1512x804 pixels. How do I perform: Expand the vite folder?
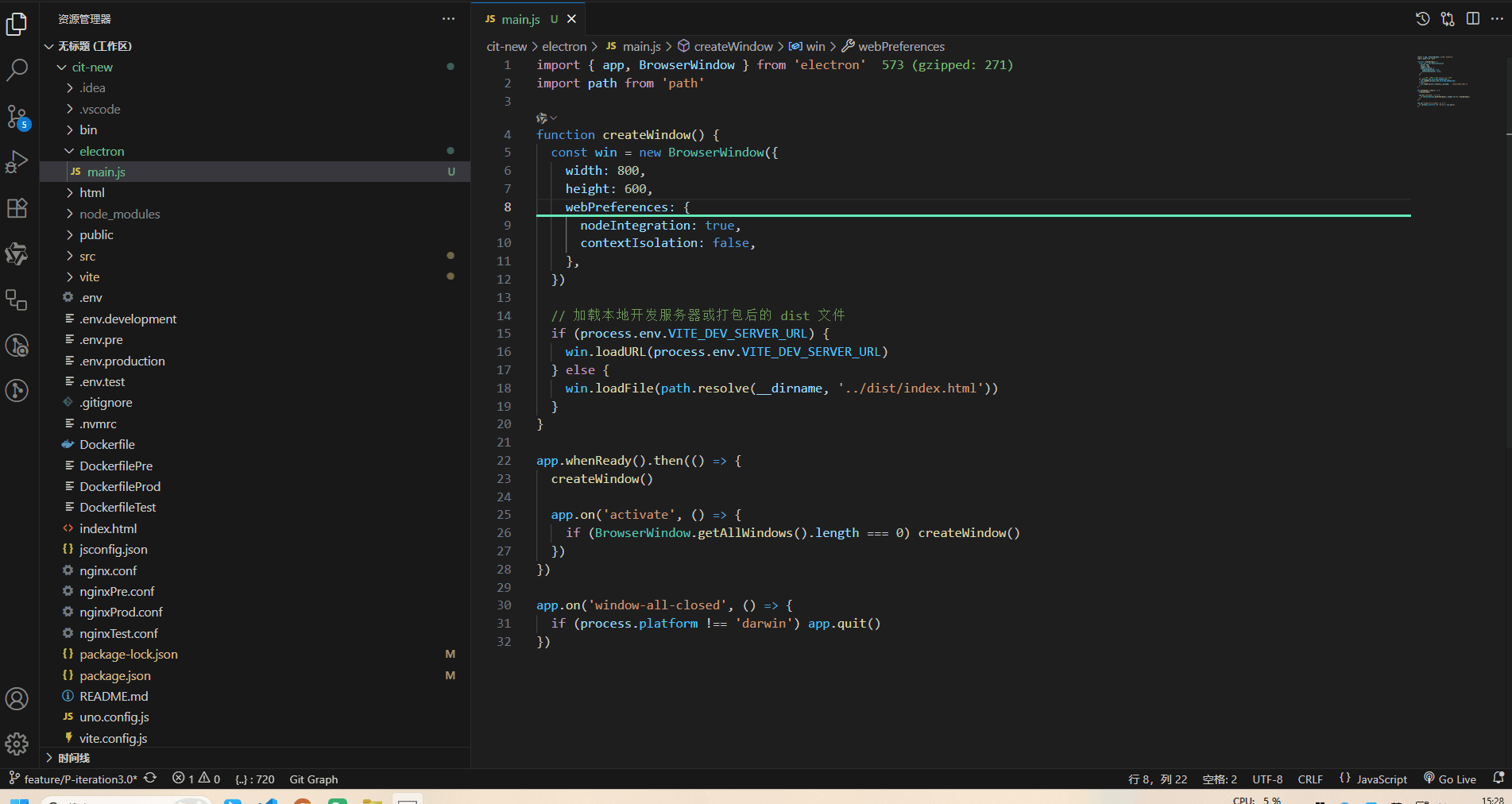coord(255,276)
